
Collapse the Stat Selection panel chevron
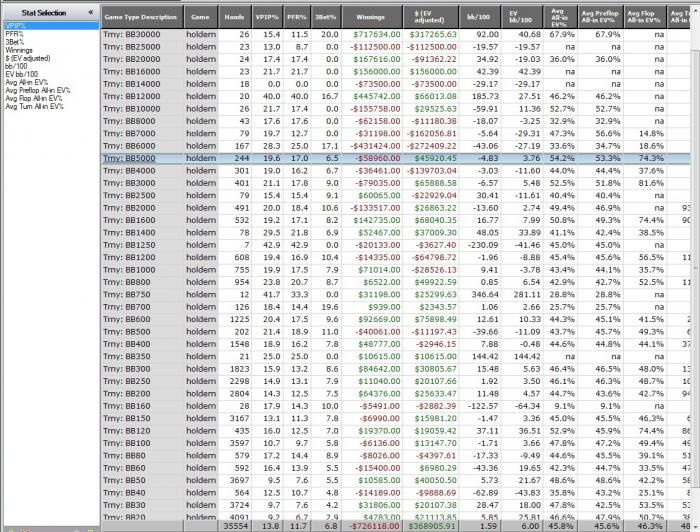(91, 12)
